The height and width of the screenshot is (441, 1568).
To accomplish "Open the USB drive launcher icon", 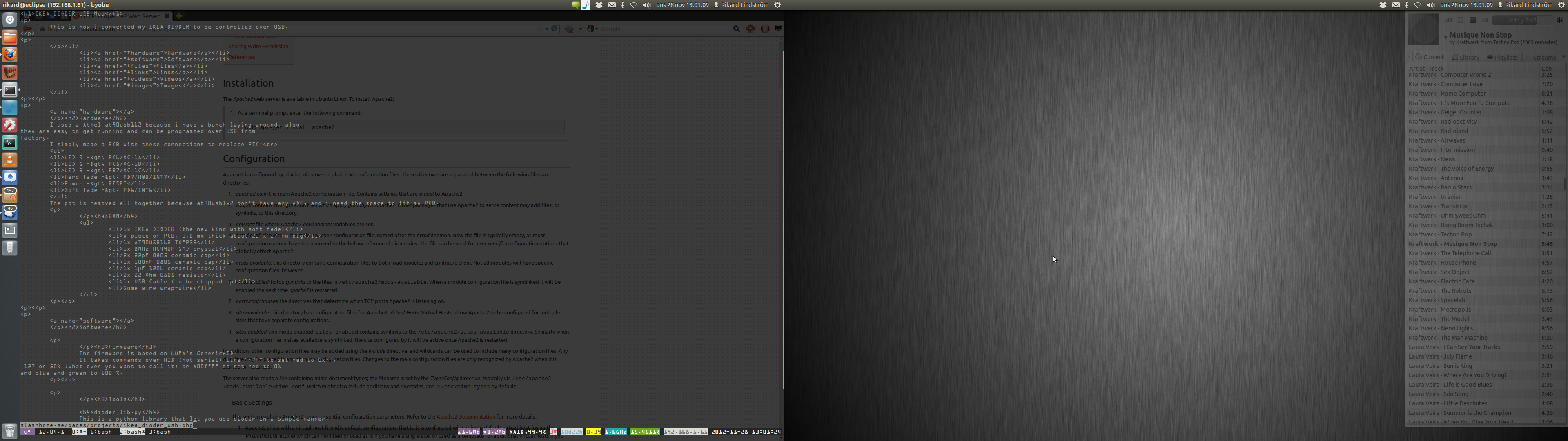I will click(10, 248).
